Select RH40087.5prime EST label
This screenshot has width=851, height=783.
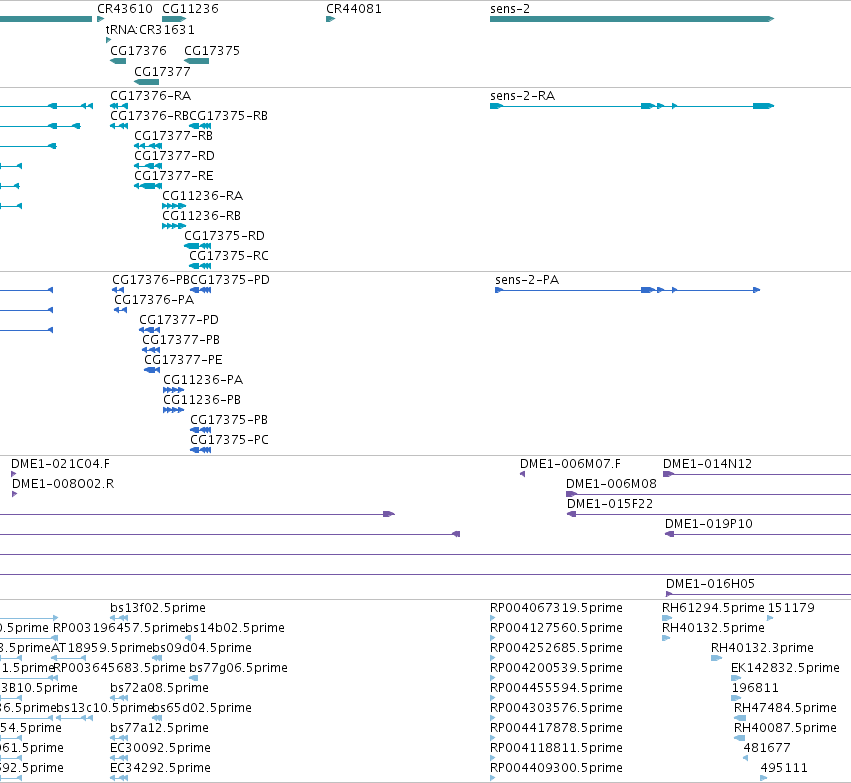coord(785,728)
